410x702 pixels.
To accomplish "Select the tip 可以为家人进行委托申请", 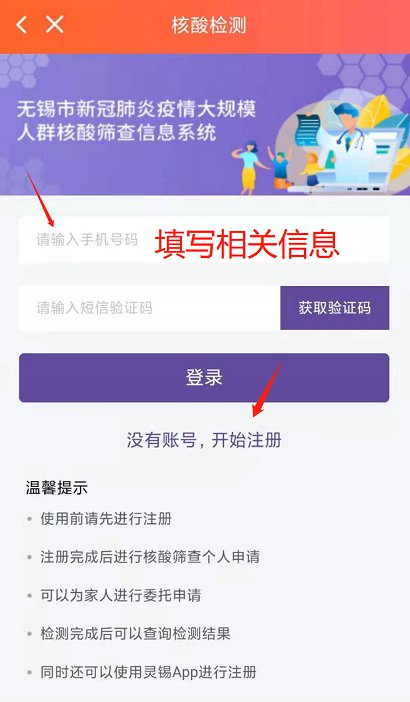I will click(121, 595).
